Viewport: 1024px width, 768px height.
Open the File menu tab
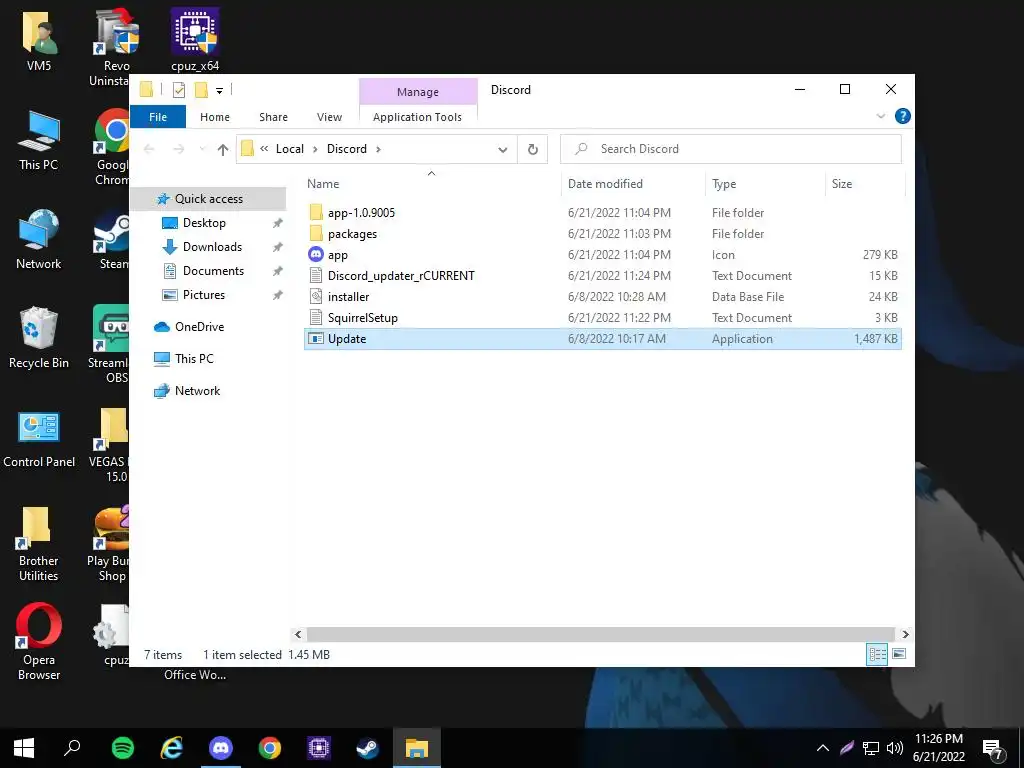click(158, 117)
